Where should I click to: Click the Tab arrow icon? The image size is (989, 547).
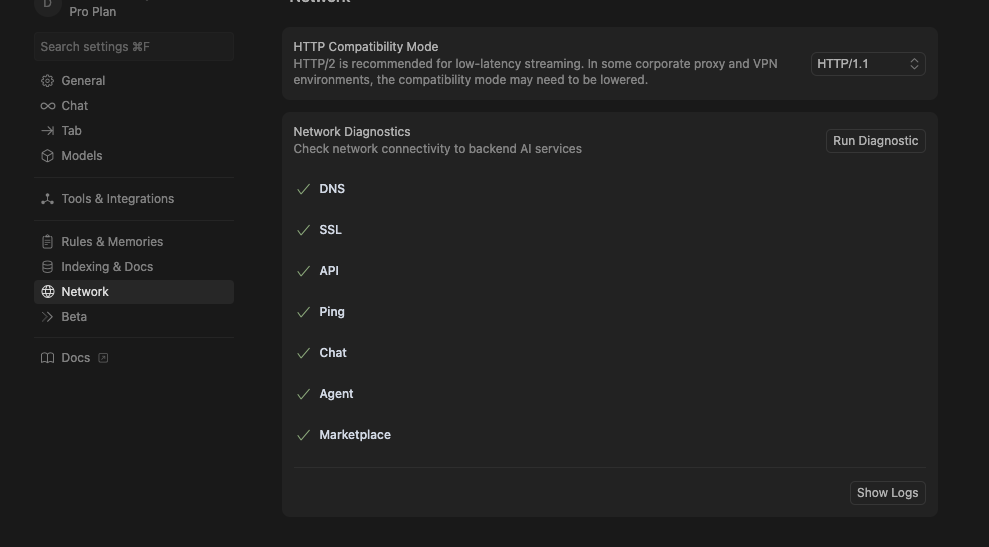pos(47,131)
